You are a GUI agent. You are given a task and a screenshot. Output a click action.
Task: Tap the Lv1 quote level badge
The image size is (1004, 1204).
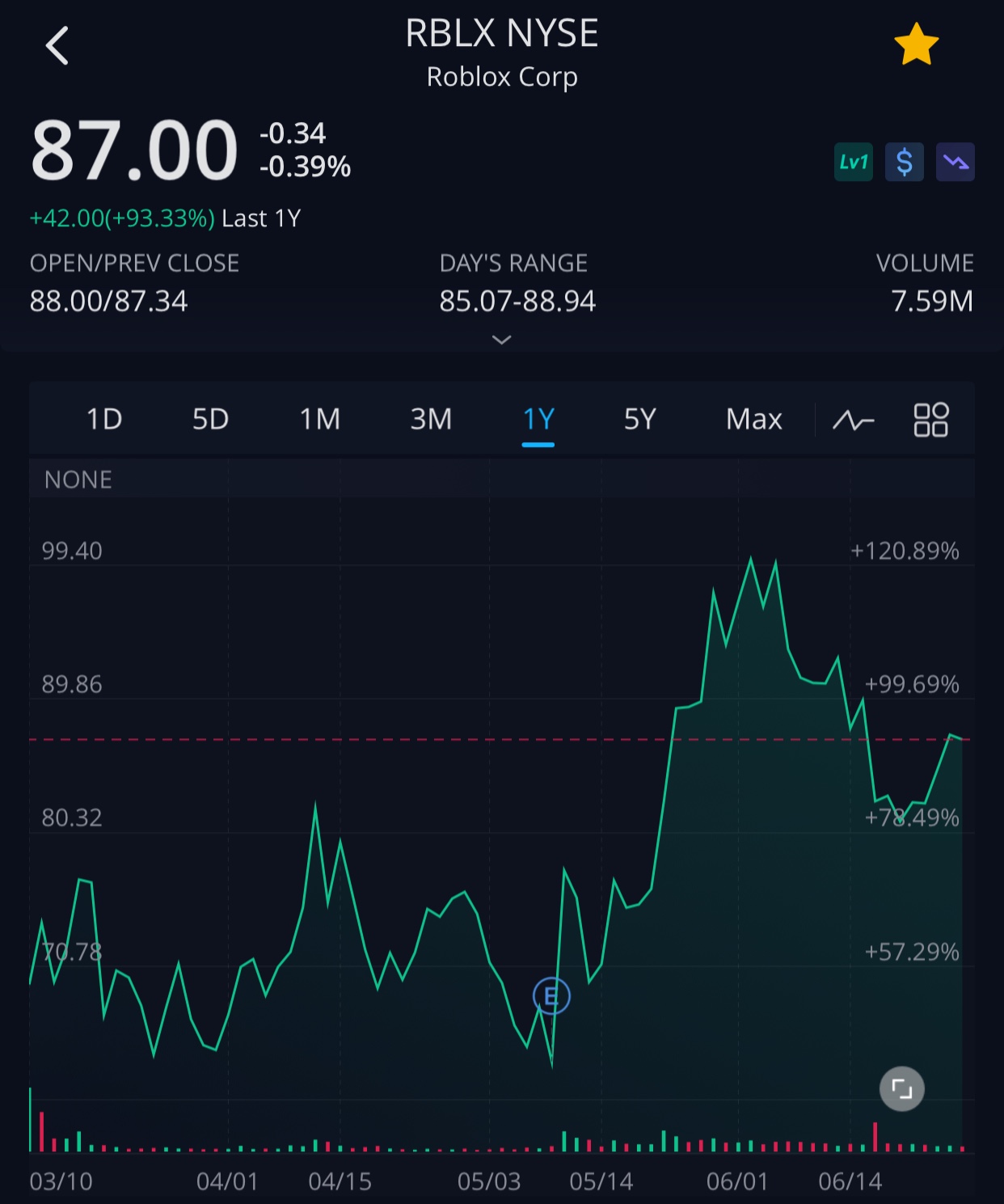[x=854, y=162]
